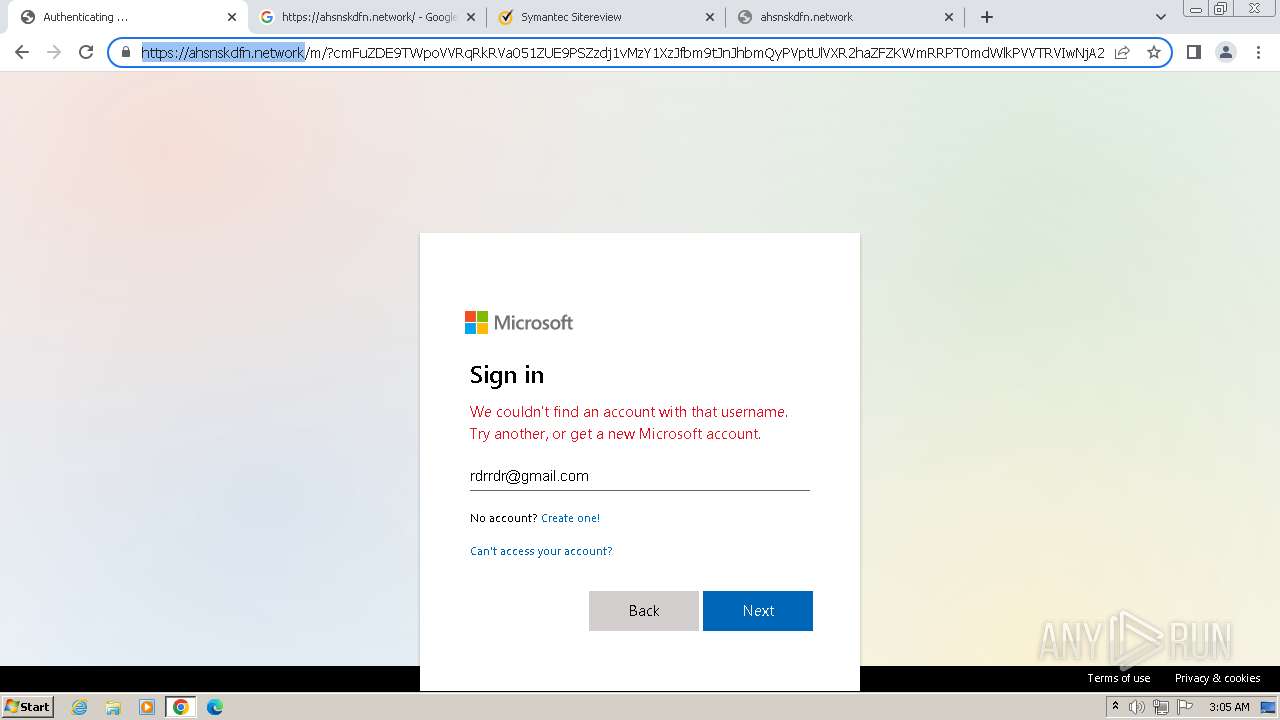Screen dimensions: 1280x720
Task: Switch to the Symantec Sitereview tab
Action: 606,17
